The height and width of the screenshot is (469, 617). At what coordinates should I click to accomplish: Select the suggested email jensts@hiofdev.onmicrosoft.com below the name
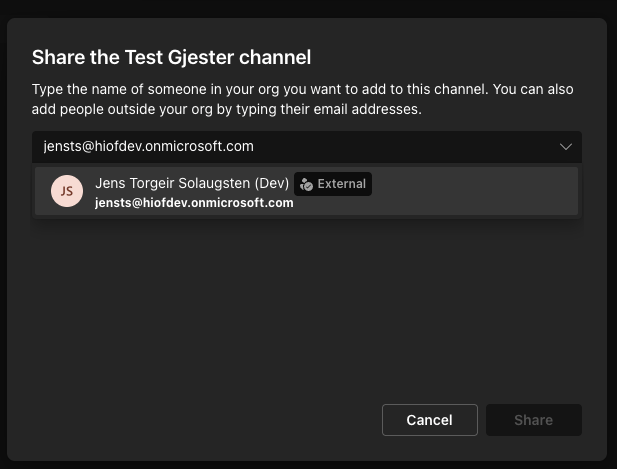pos(194,203)
